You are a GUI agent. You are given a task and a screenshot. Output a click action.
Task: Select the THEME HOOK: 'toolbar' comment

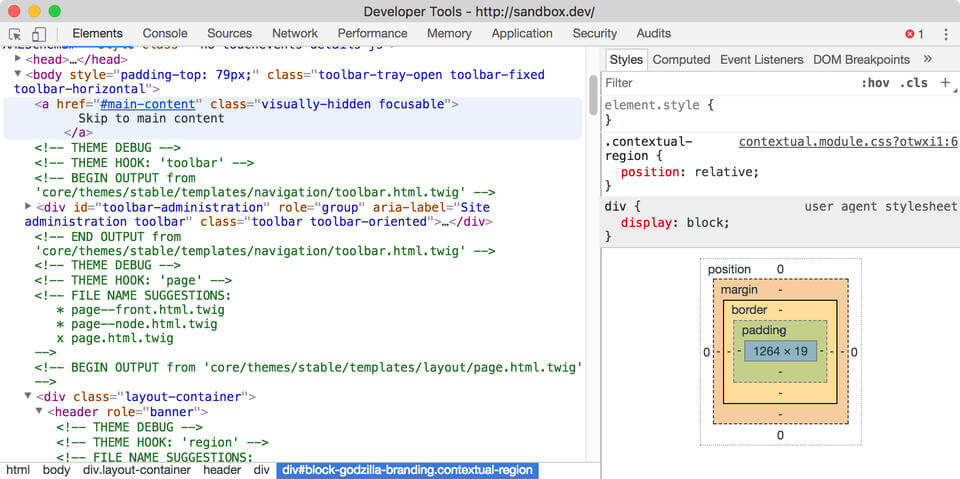tap(144, 163)
